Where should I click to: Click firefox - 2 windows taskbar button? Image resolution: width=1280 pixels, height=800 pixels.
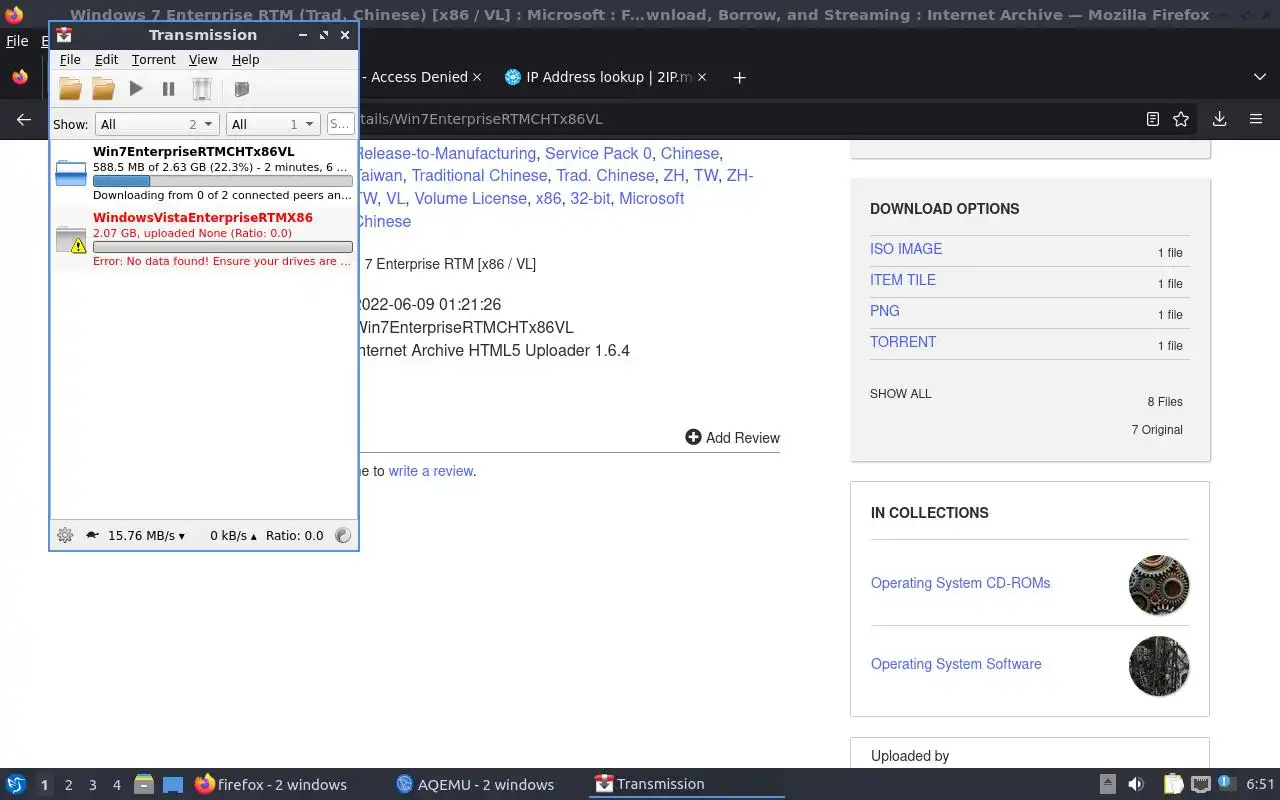coord(271,784)
